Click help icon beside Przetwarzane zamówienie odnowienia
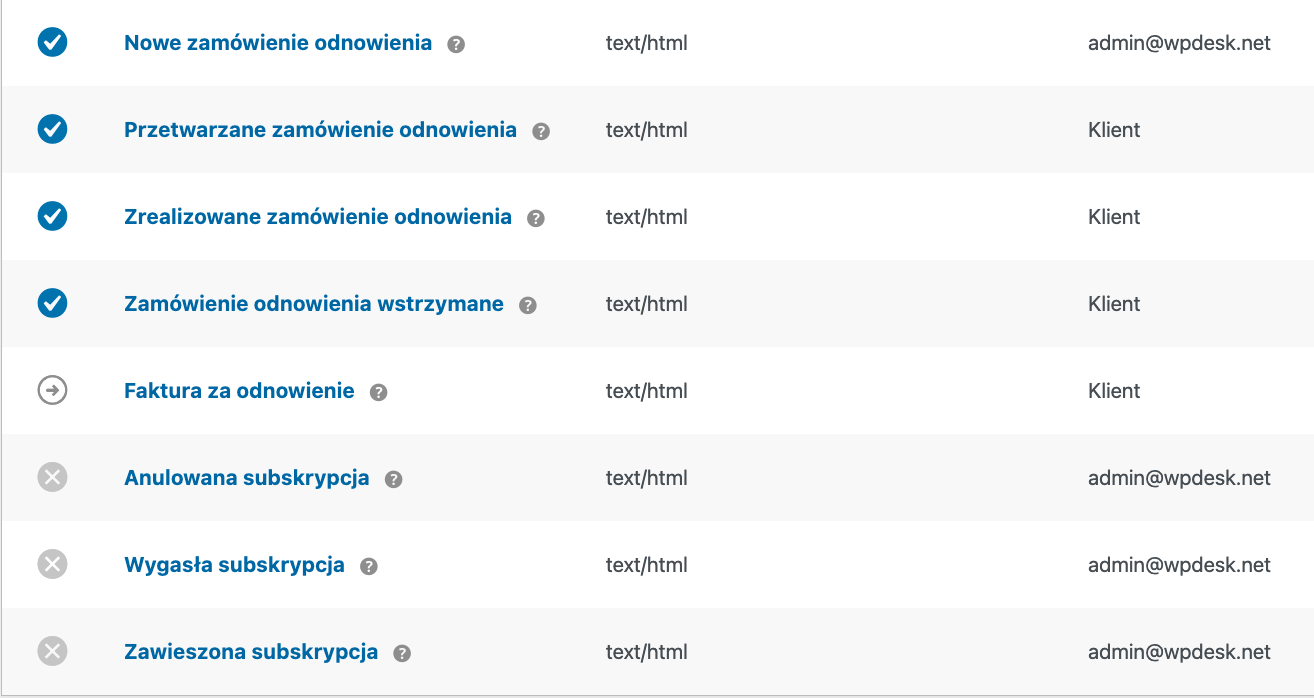This screenshot has width=1314, height=698. click(541, 131)
